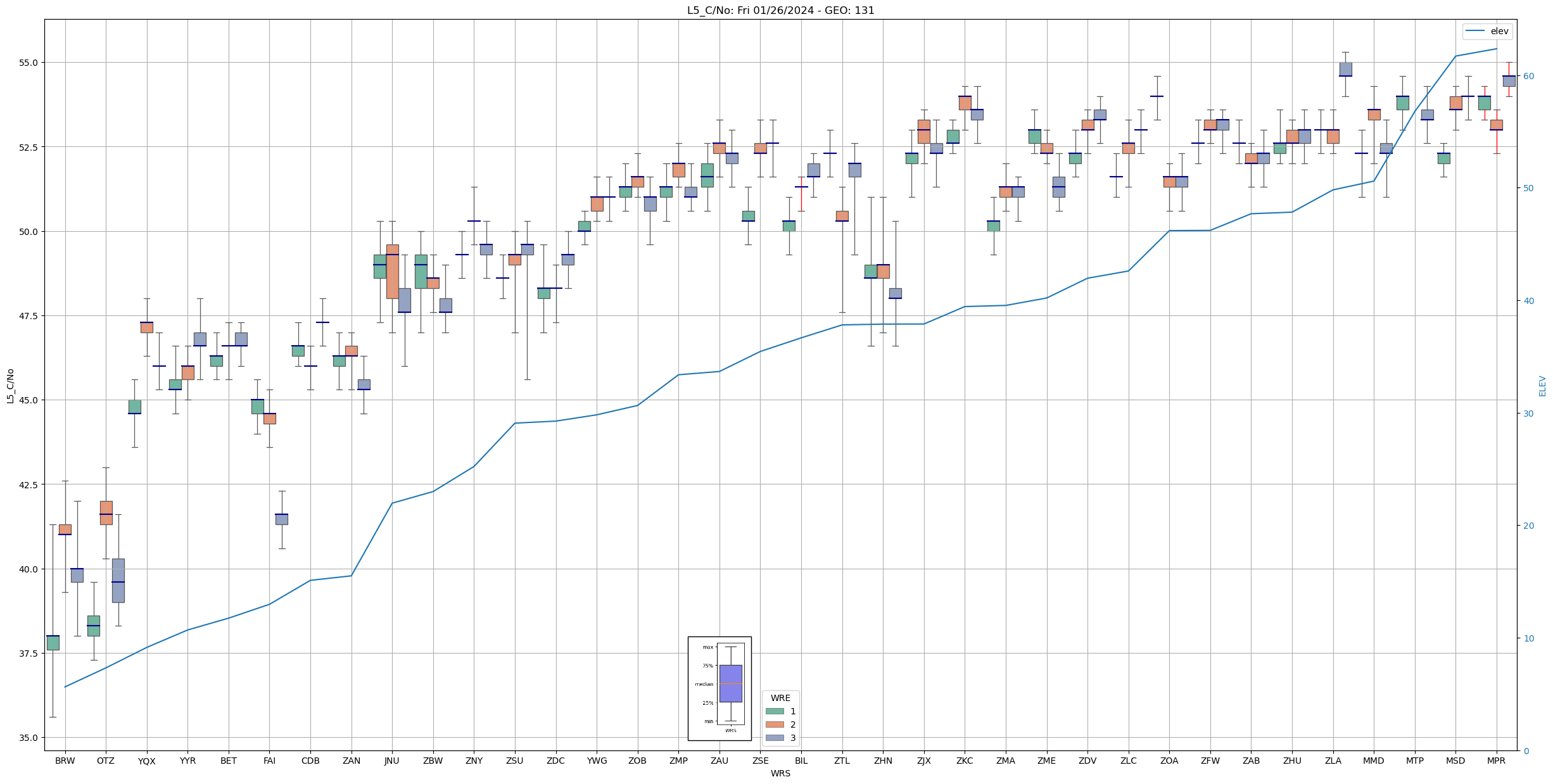
Task: Click the boxplot explanation inset diagram
Action: [719, 688]
